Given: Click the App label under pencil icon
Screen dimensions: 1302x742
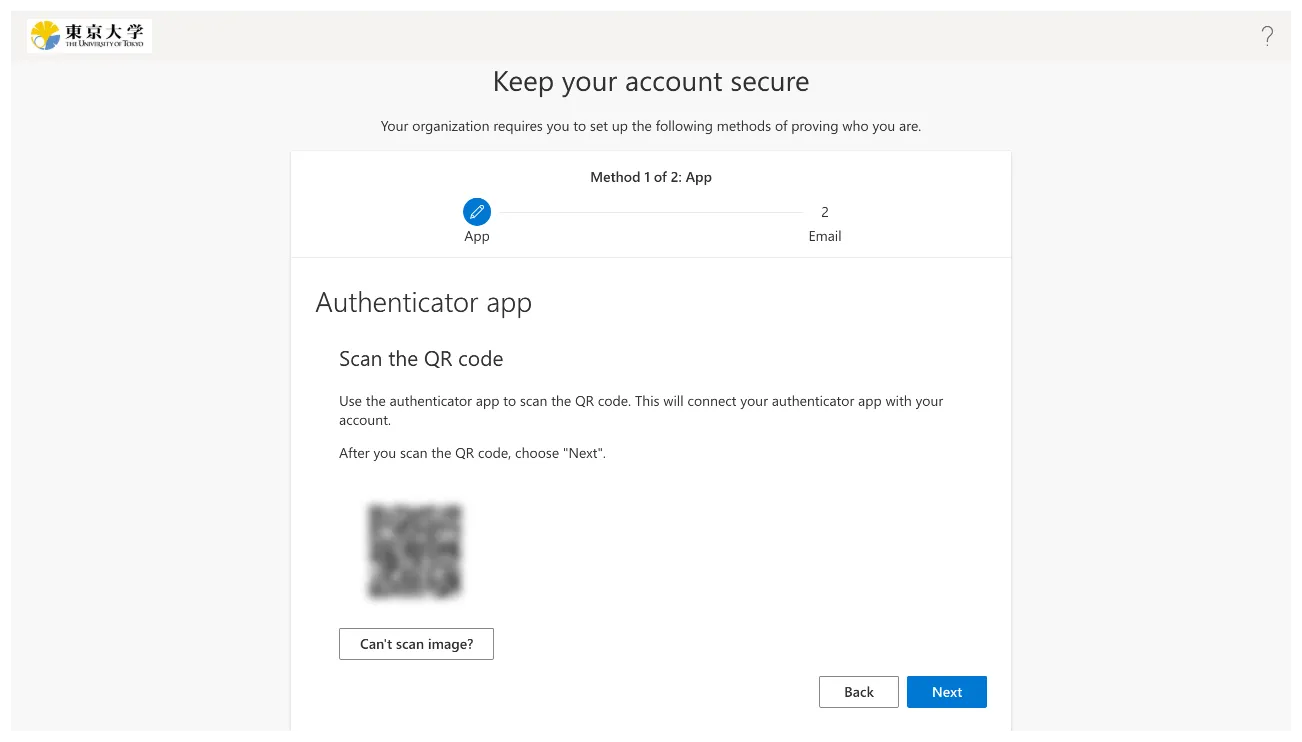Looking at the screenshot, I should pyautogui.click(x=477, y=237).
